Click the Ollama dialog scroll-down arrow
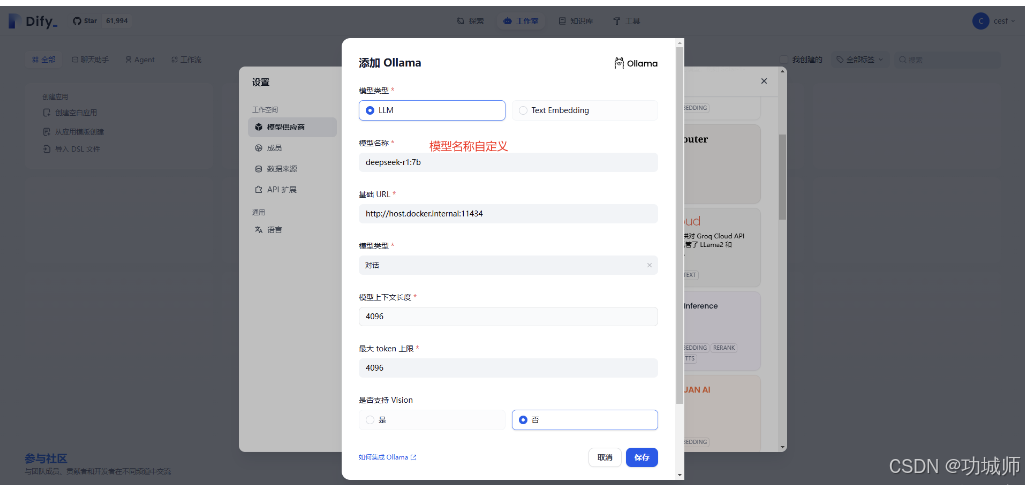Image resolution: width=1025 pixels, height=485 pixels. pos(680,475)
